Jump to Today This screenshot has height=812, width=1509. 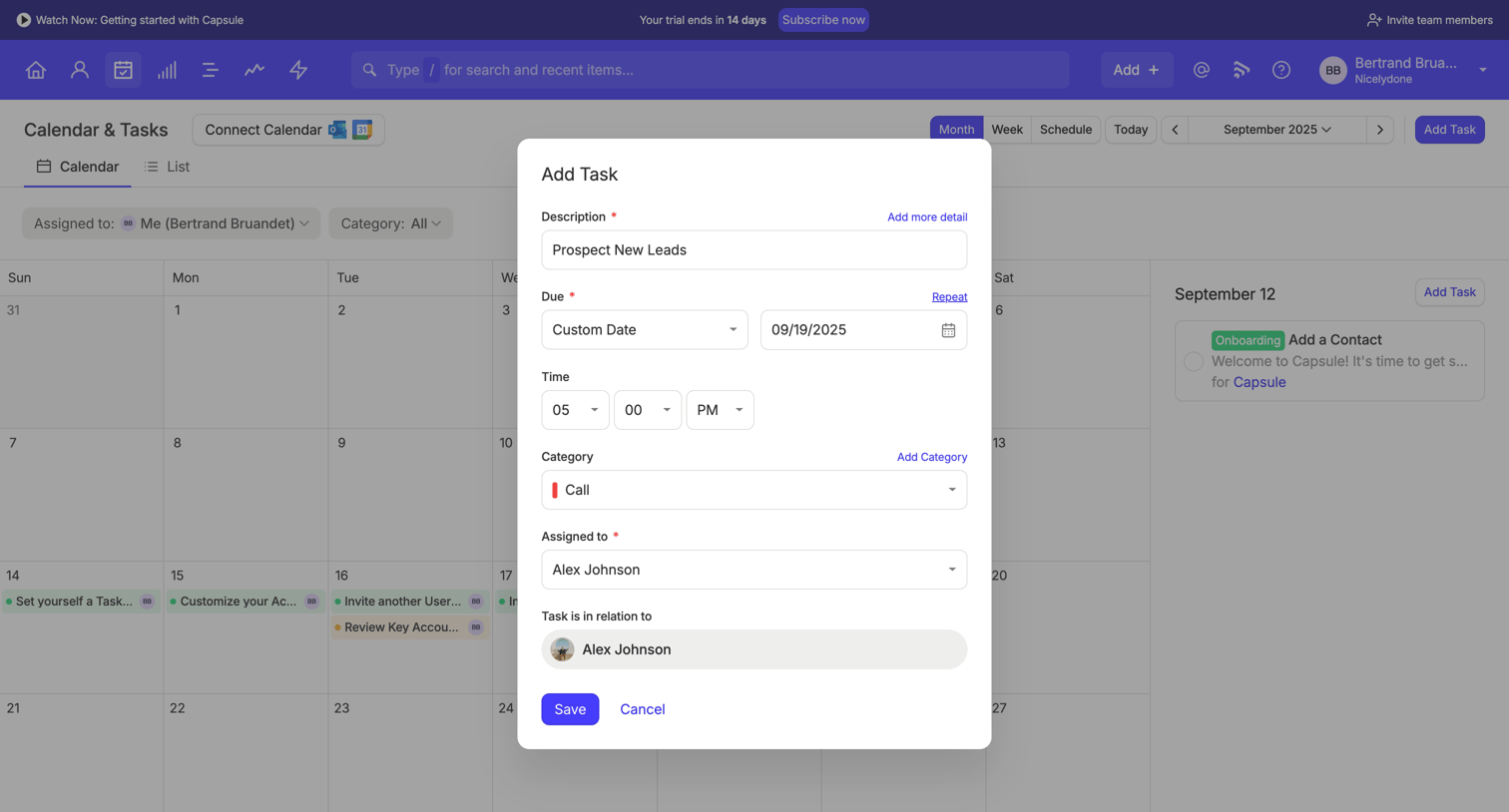(1131, 130)
